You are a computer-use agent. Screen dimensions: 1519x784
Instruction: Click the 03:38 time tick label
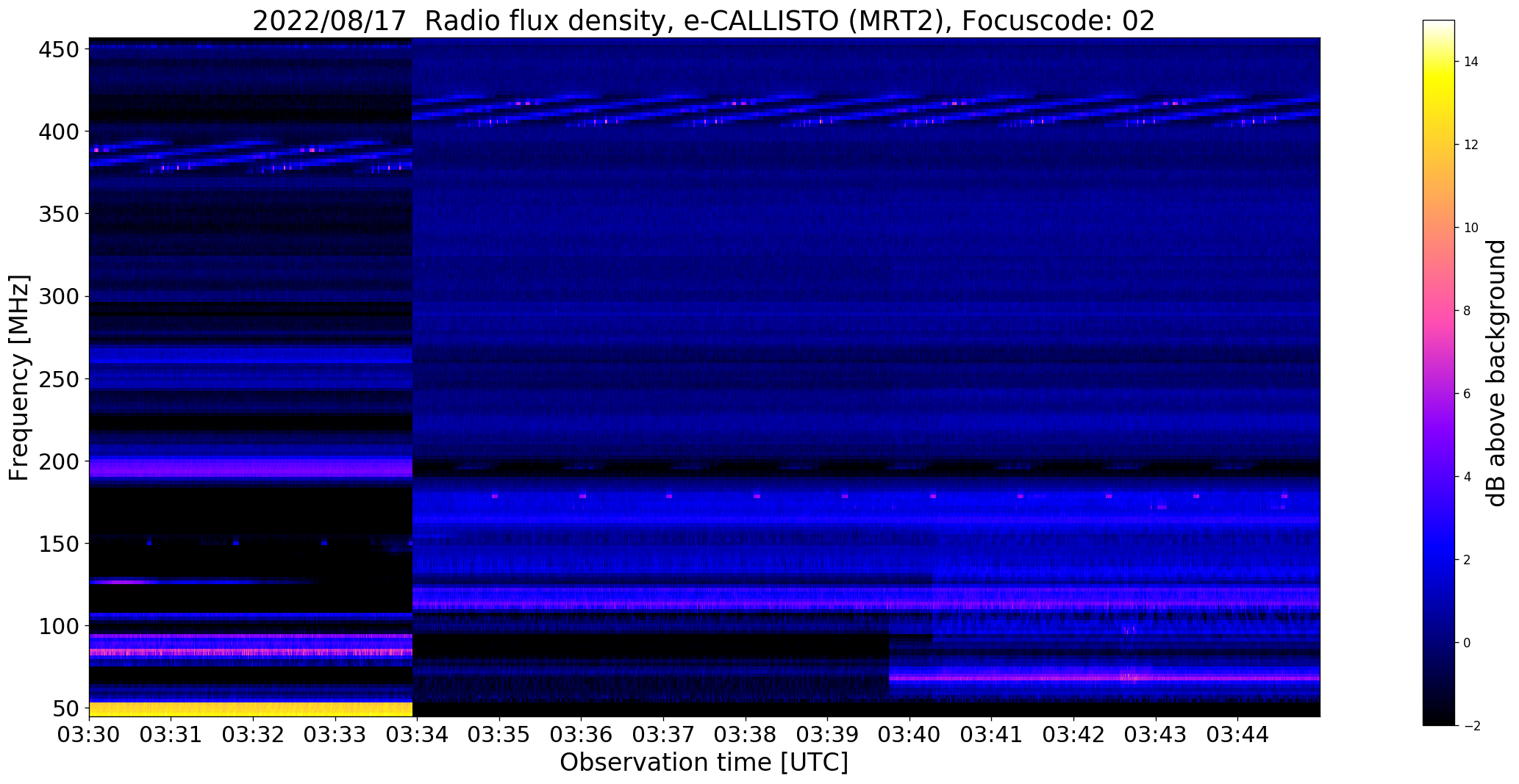[x=746, y=735]
